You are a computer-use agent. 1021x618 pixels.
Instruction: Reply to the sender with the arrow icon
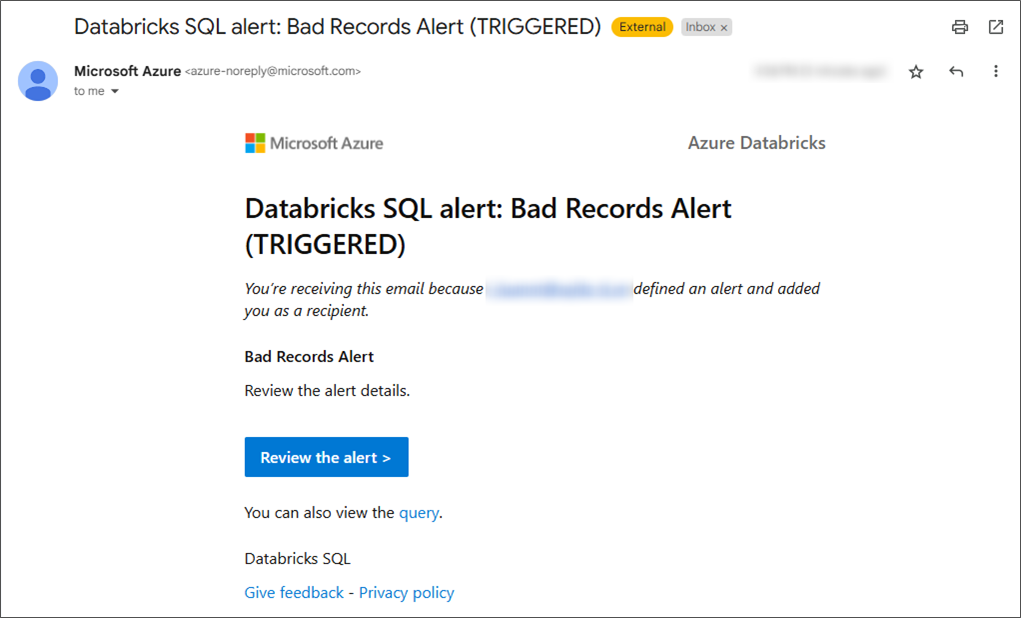956,72
